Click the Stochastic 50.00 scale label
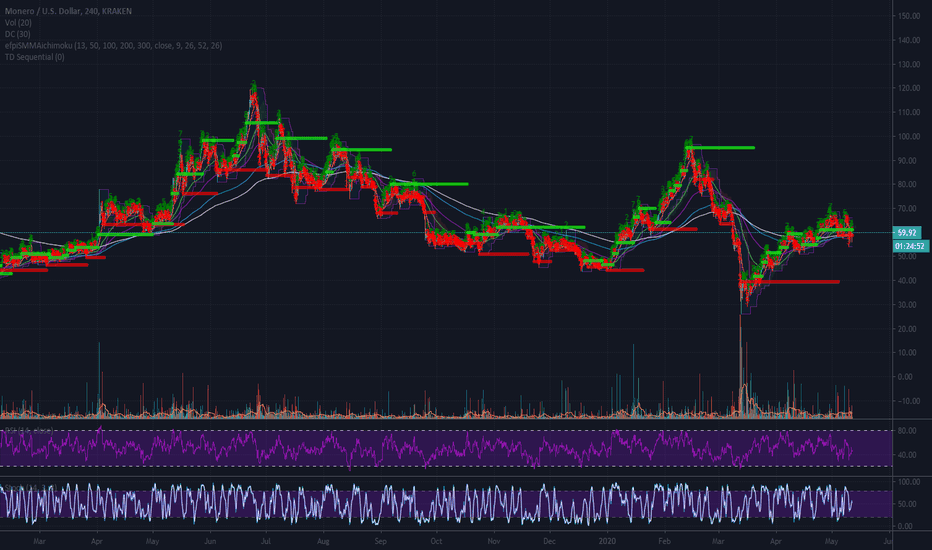This screenshot has height=550, width=932. pos(906,504)
